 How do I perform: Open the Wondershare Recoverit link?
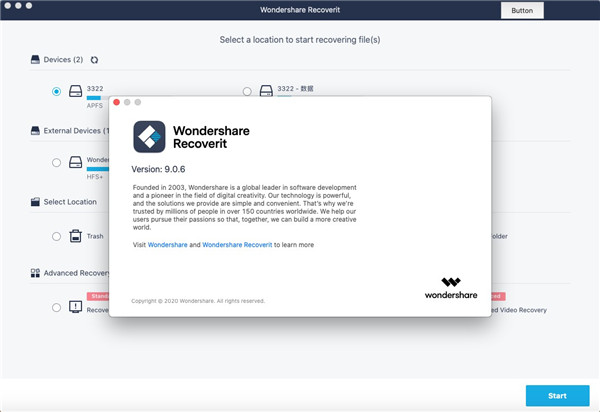[237, 245]
